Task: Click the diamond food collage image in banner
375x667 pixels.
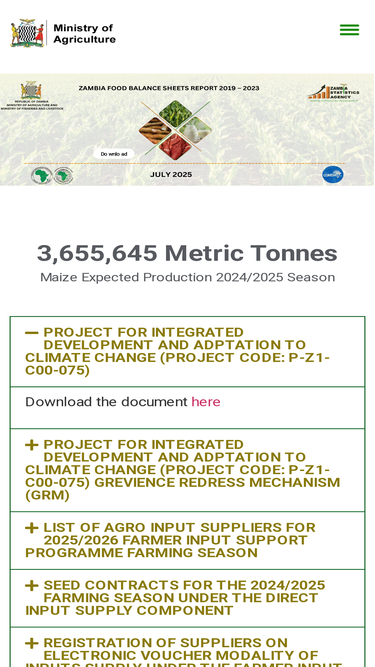Action: 176,130
